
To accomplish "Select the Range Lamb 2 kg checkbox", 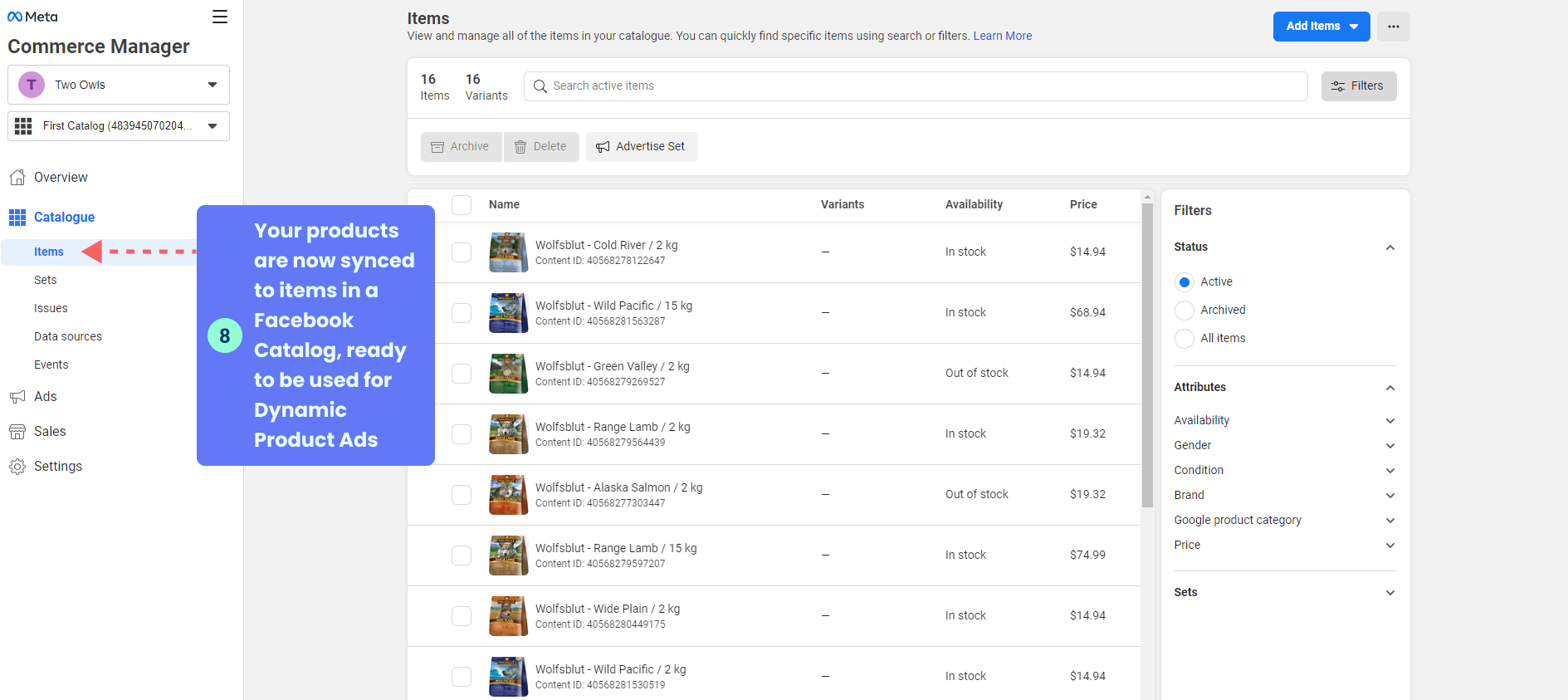I will pos(462,434).
